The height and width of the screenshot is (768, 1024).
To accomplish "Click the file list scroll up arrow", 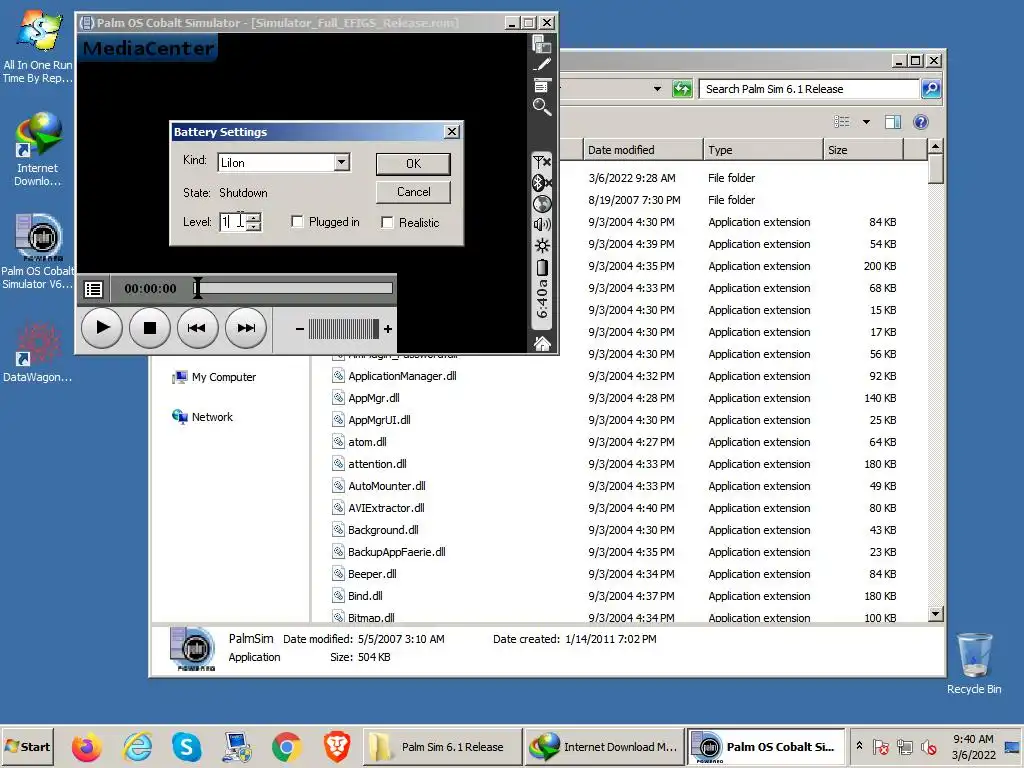I will click(x=936, y=146).
